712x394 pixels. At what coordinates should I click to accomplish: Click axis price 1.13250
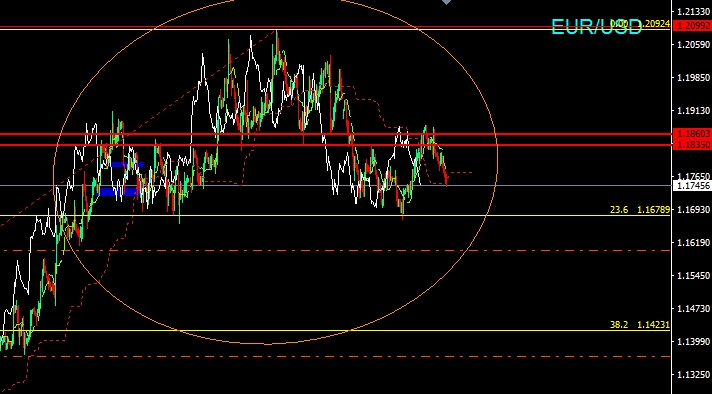coord(693,374)
